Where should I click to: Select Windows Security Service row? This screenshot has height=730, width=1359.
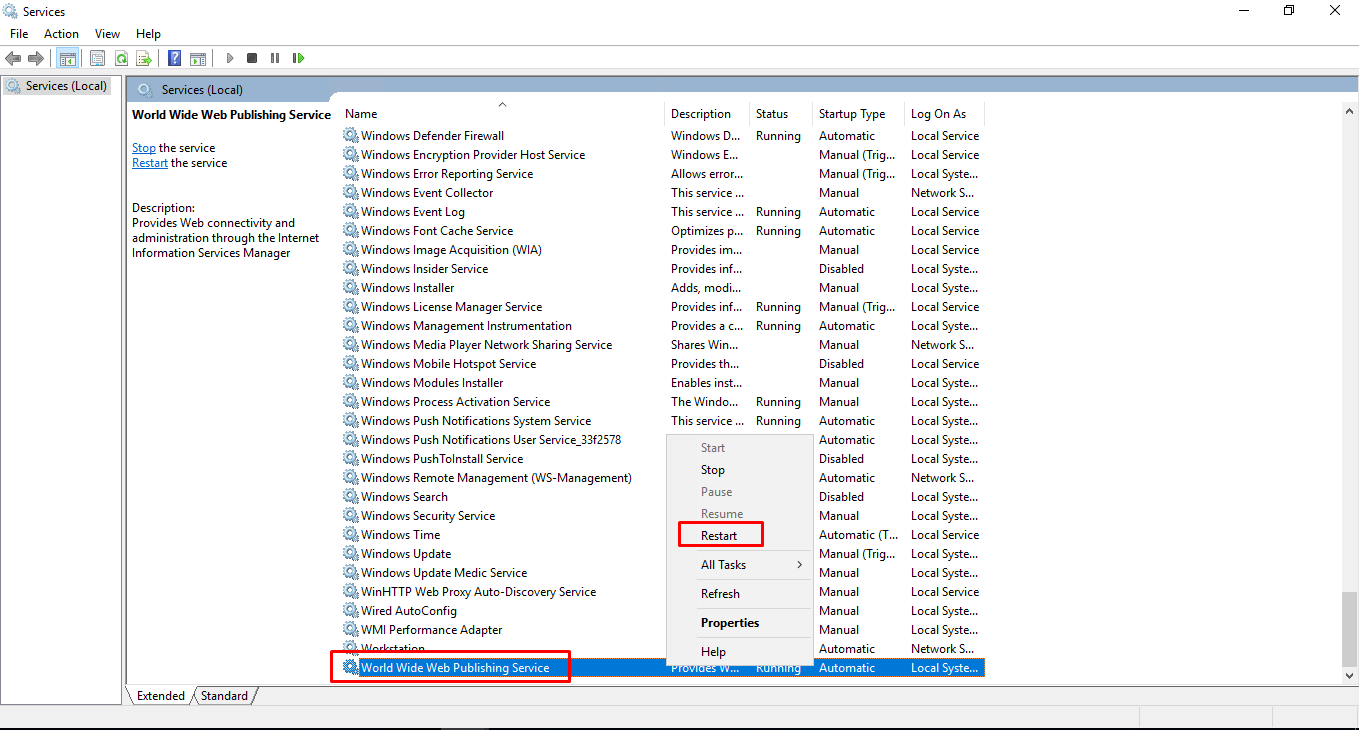coord(662,516)
